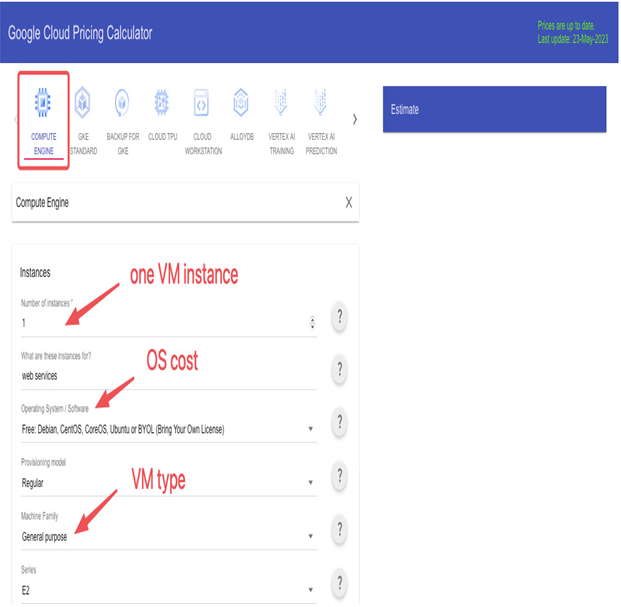Viewport: 621px width, 607px height.
Task: Open the Series E2 dropdown
Action: click(169, 590)
